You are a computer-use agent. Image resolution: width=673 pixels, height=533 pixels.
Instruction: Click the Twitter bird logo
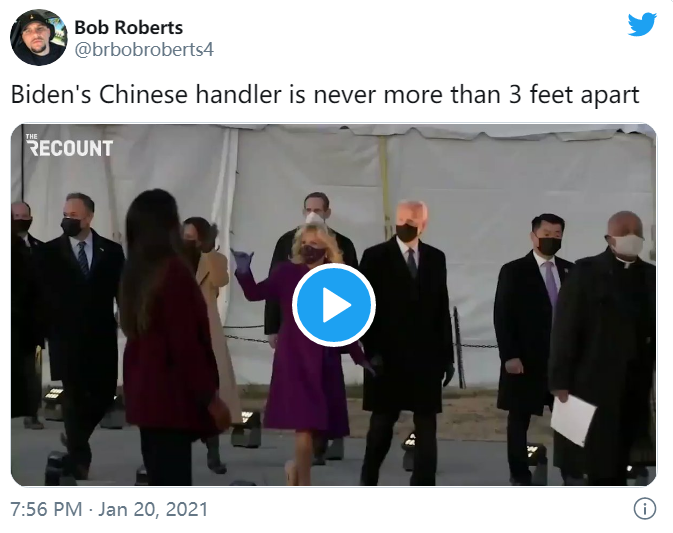(x=642, y=24)
